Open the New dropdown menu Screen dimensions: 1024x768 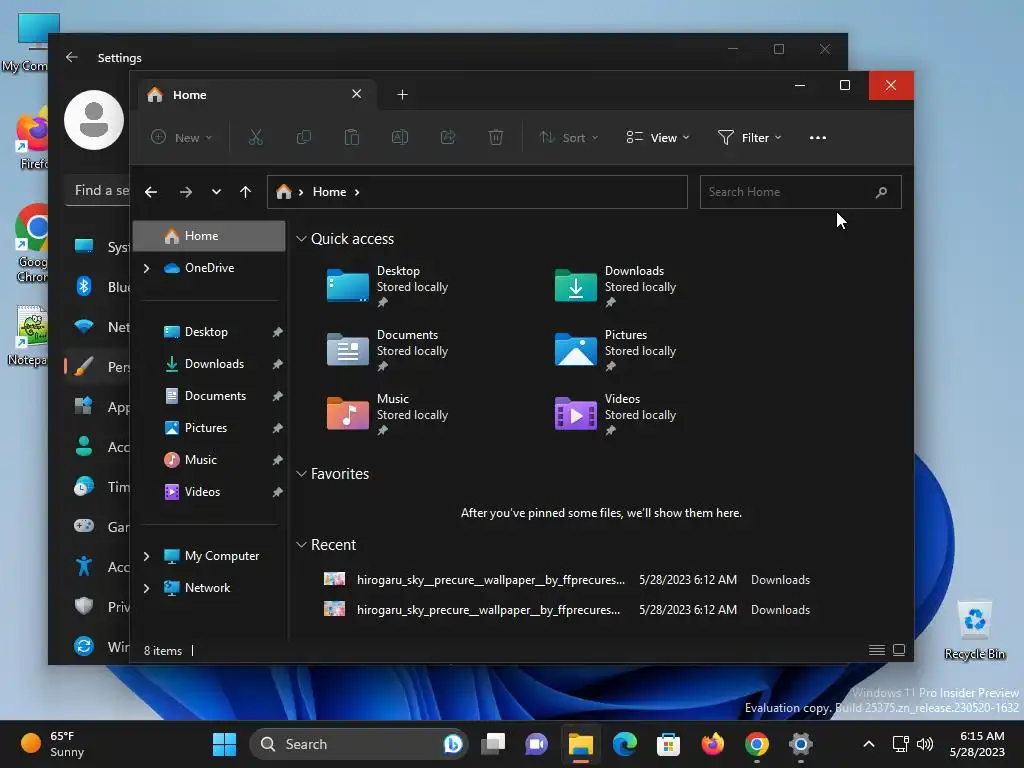click(182, 137)
